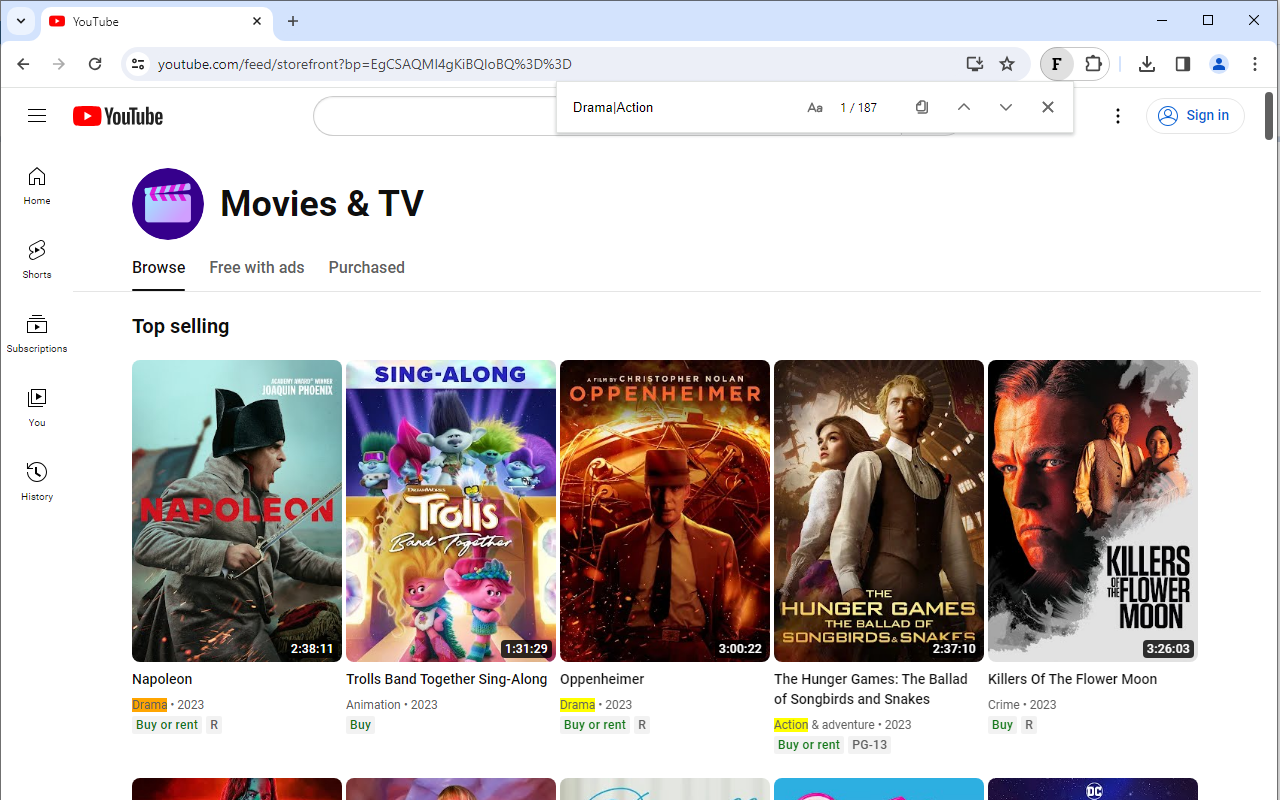The image size is (1280, 800).
Task: Open the Napoleon movie poster
Action: [x=237, y=511]
